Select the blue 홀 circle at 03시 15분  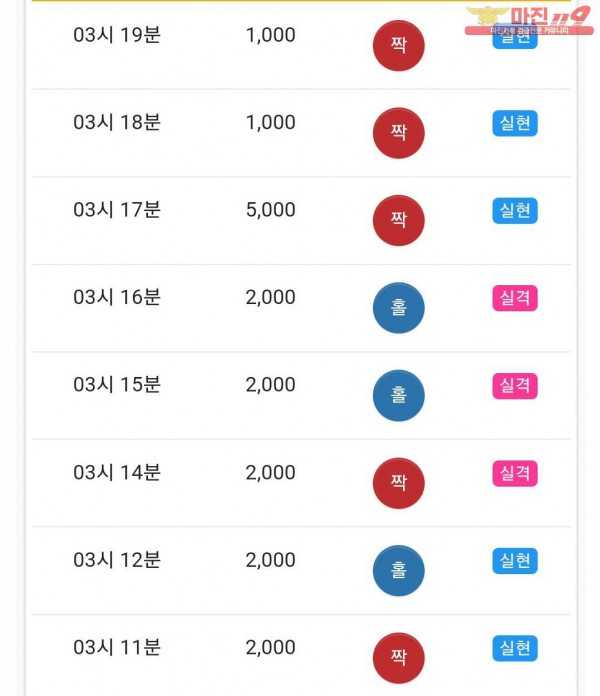coord(399,395)
